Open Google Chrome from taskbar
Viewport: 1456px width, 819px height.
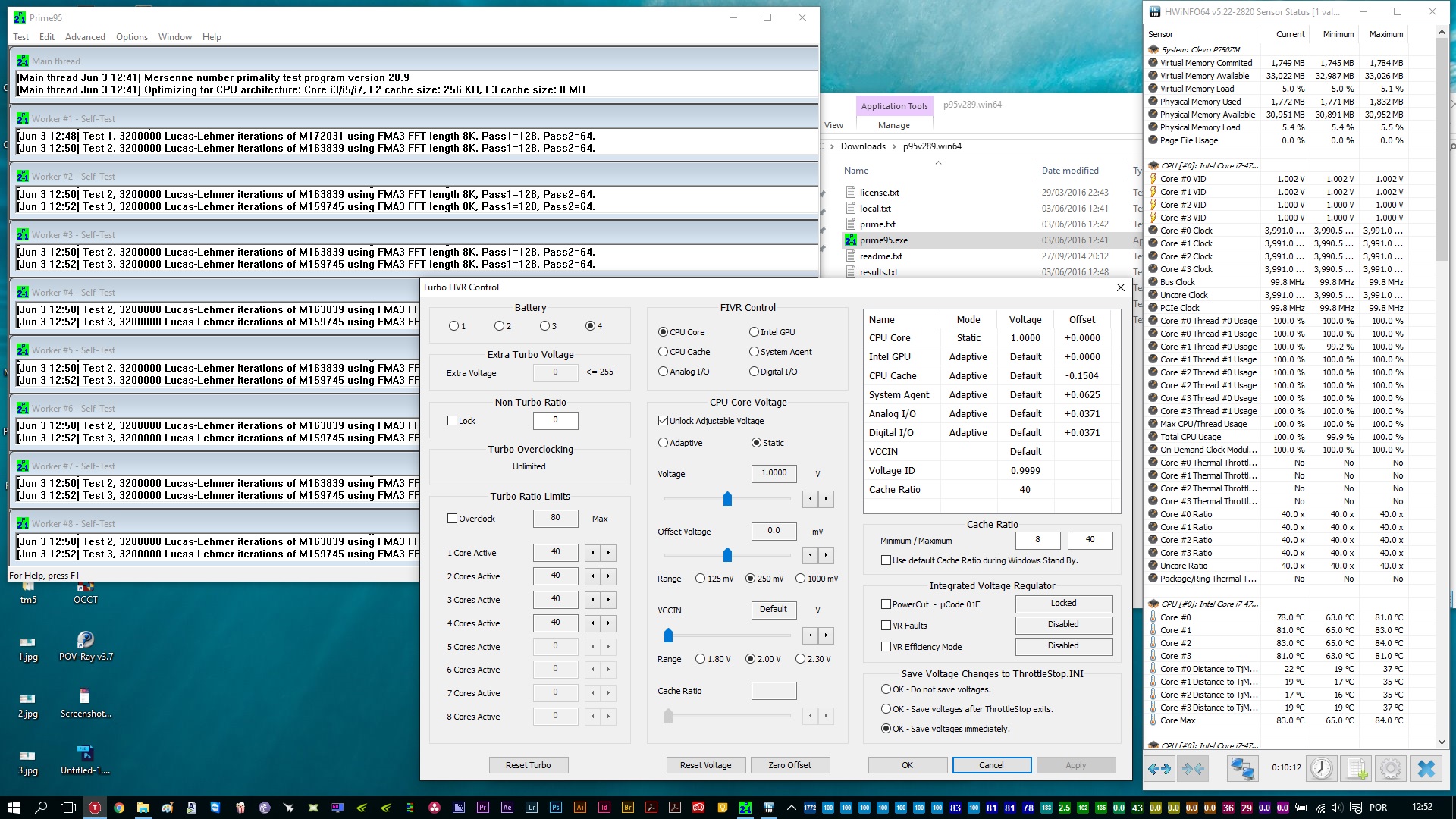coord(119,808)
